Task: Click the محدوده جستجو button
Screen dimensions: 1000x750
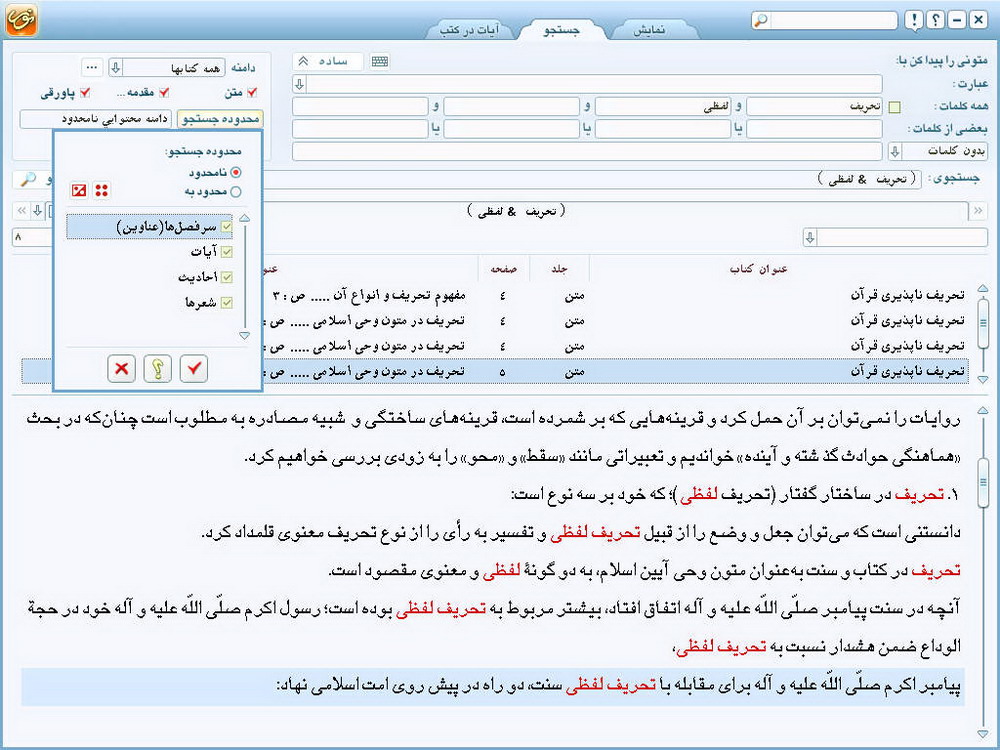Action: pos(220,119)
